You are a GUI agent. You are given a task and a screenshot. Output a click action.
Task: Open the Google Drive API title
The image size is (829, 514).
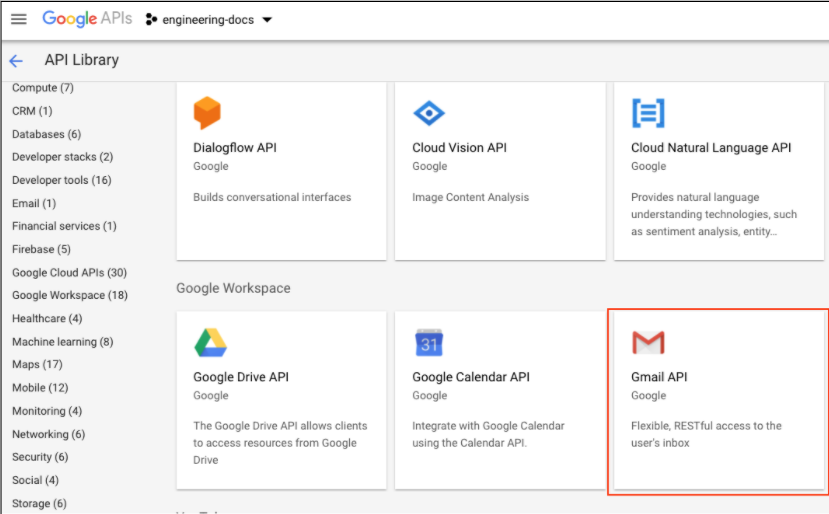point(241,377)
